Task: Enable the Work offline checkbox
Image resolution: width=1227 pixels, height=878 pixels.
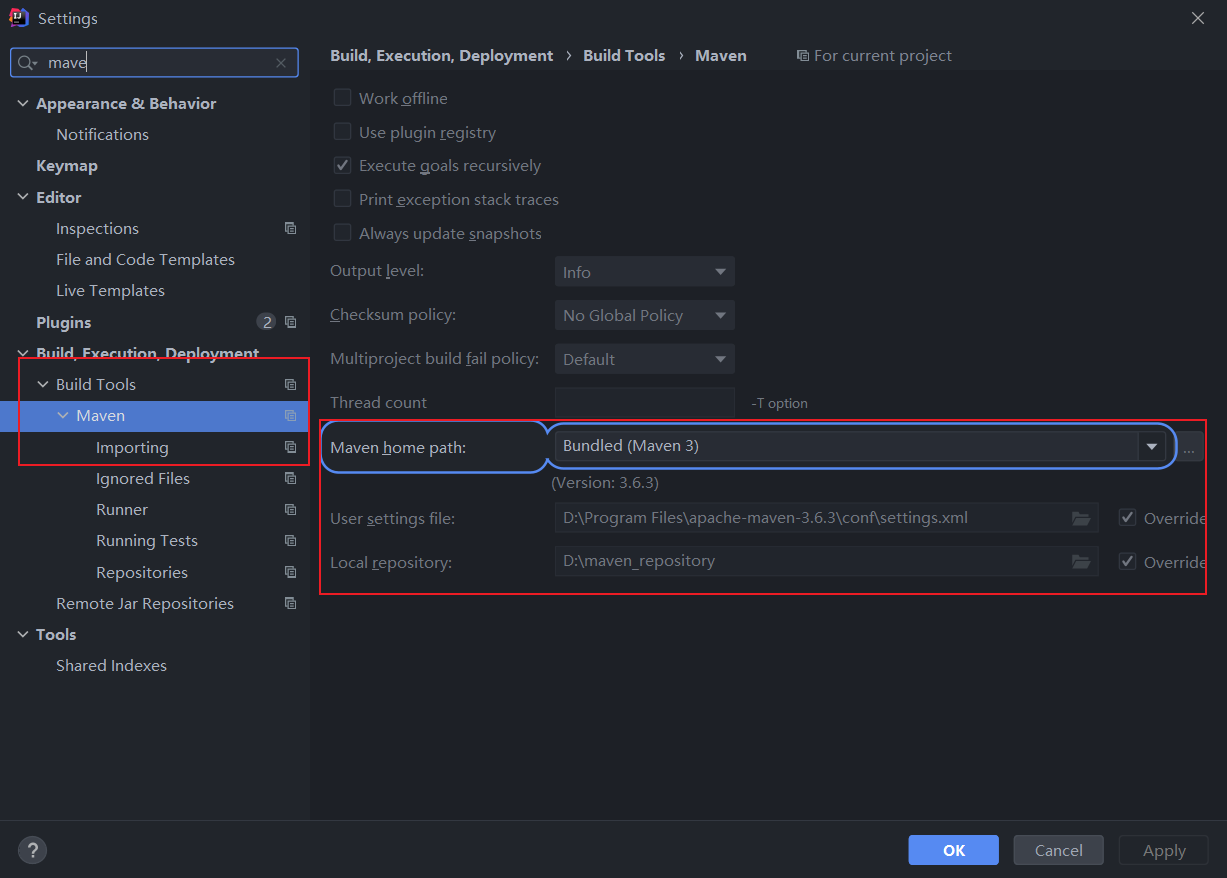Action: pos(342,98)
